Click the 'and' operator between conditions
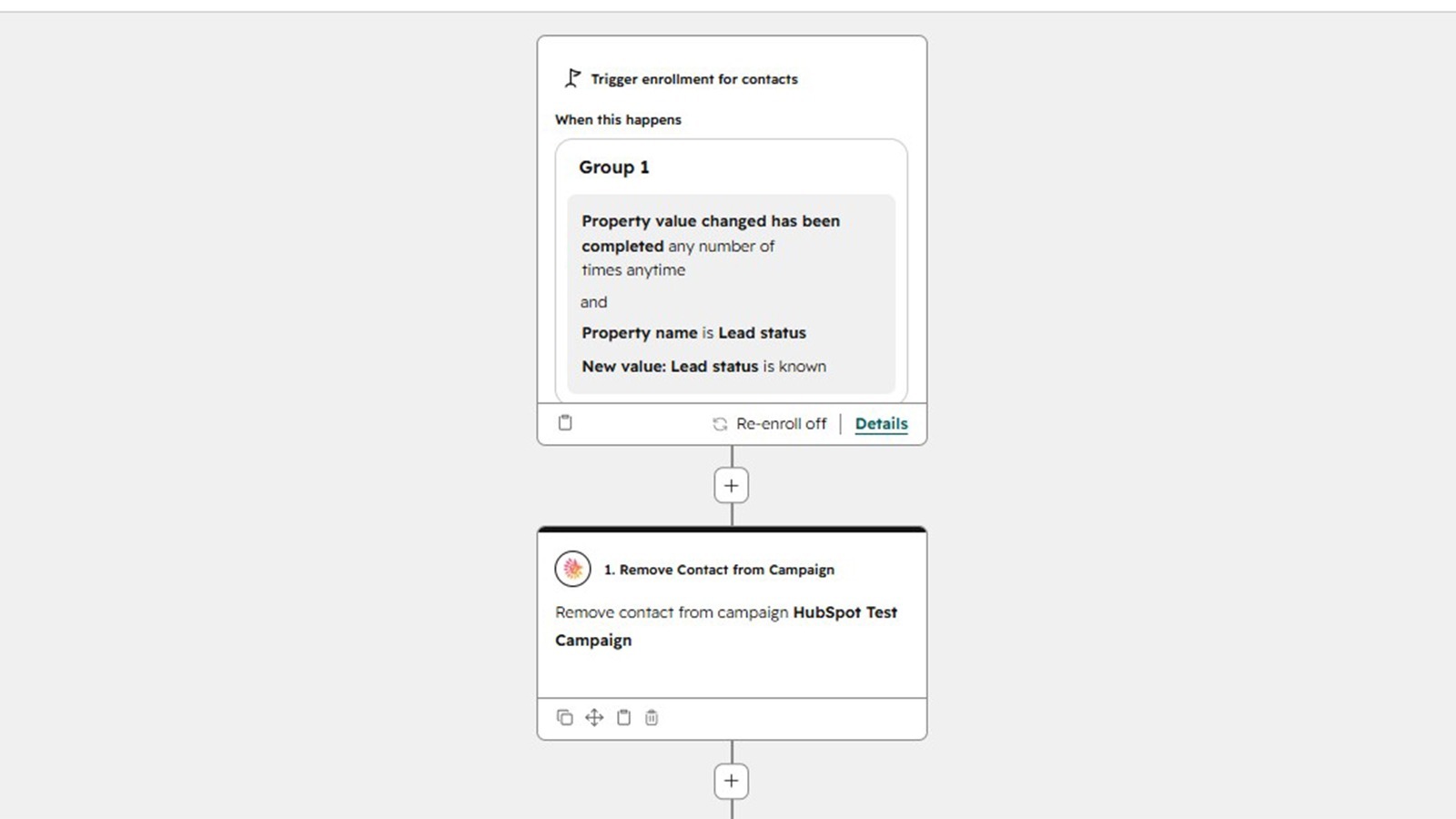Image resolution: width=1456 pixels, height=819 pixels. [593, 302]
